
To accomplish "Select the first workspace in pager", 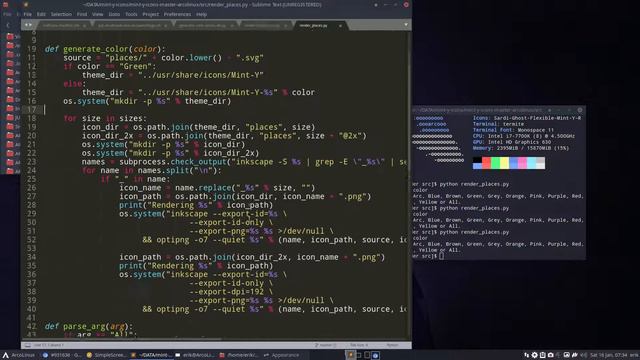I will pos(350,355).
